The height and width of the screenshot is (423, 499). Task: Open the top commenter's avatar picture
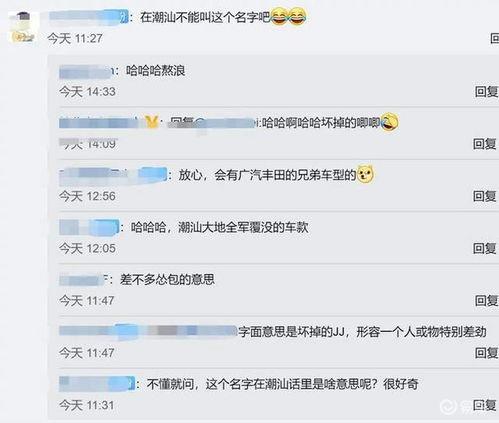[23, 27]
